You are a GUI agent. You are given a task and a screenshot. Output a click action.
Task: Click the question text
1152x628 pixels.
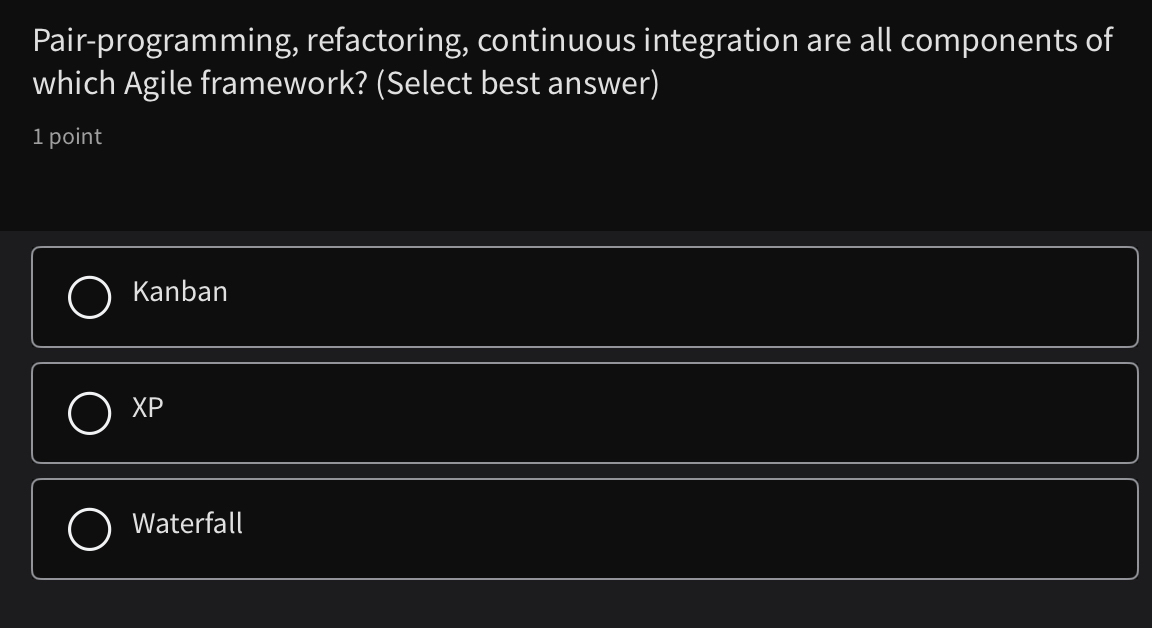point(572,60)
